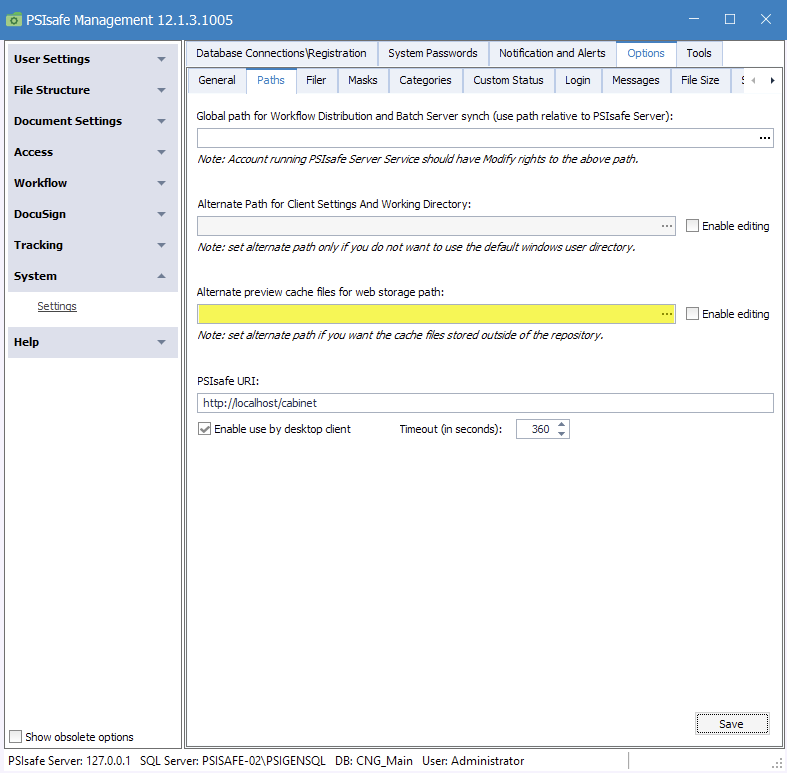This screenshot has height=773, width=787.
Task: Click 'SQL Server: PSISAFE-02\PSIGENSQL' status text
Action: (x=232, y=761)
